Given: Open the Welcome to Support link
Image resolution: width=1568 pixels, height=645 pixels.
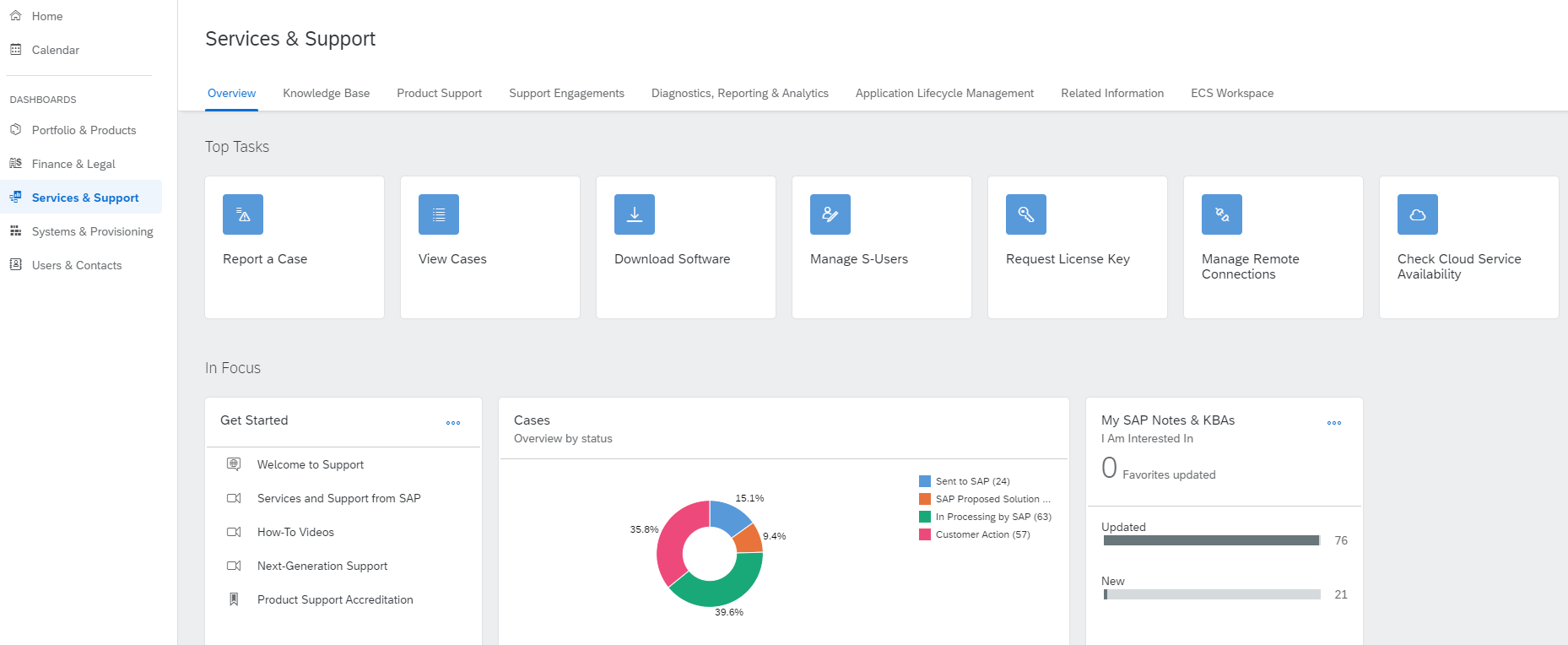Looking at the screenshot, I should pyautogui.click(x=311, y=464).
